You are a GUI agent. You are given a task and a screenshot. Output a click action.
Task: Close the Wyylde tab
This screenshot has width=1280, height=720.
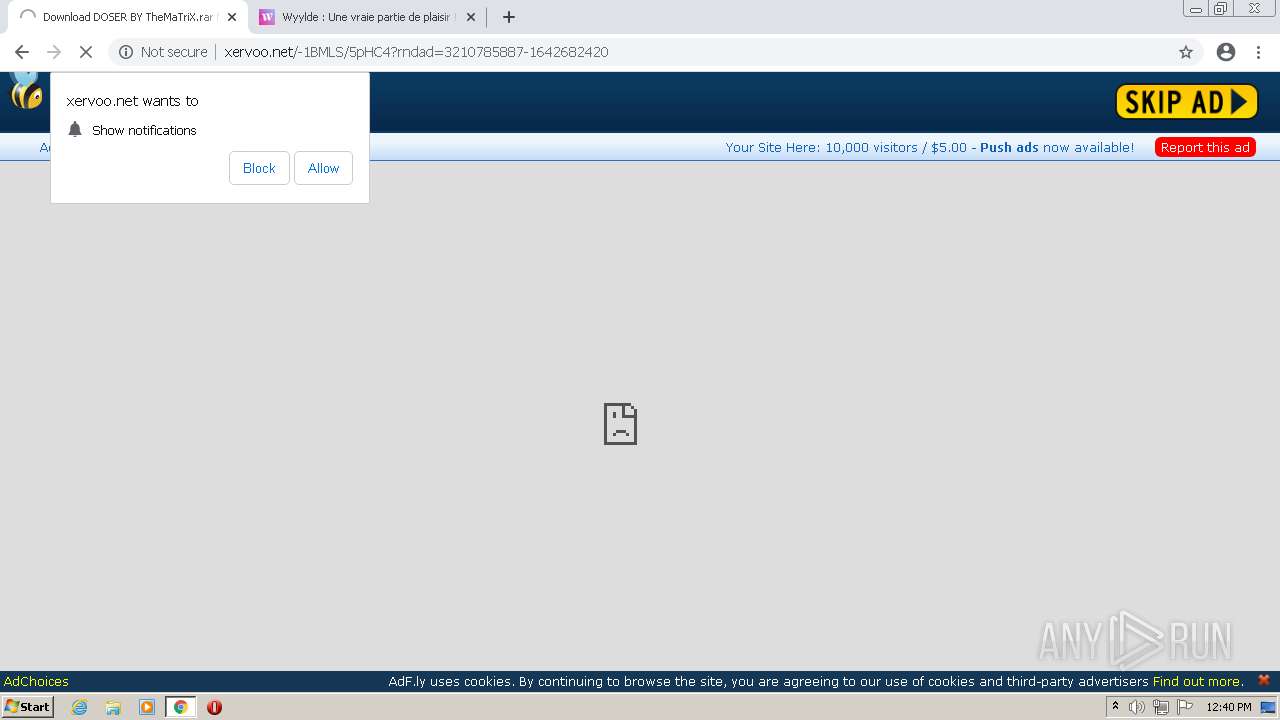pos(471,17)
